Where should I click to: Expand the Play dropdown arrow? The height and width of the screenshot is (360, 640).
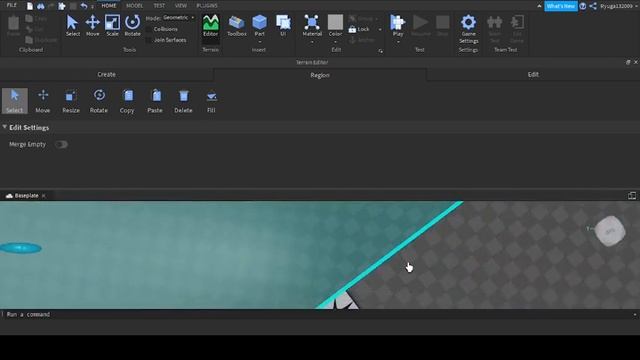click(398, 42)
